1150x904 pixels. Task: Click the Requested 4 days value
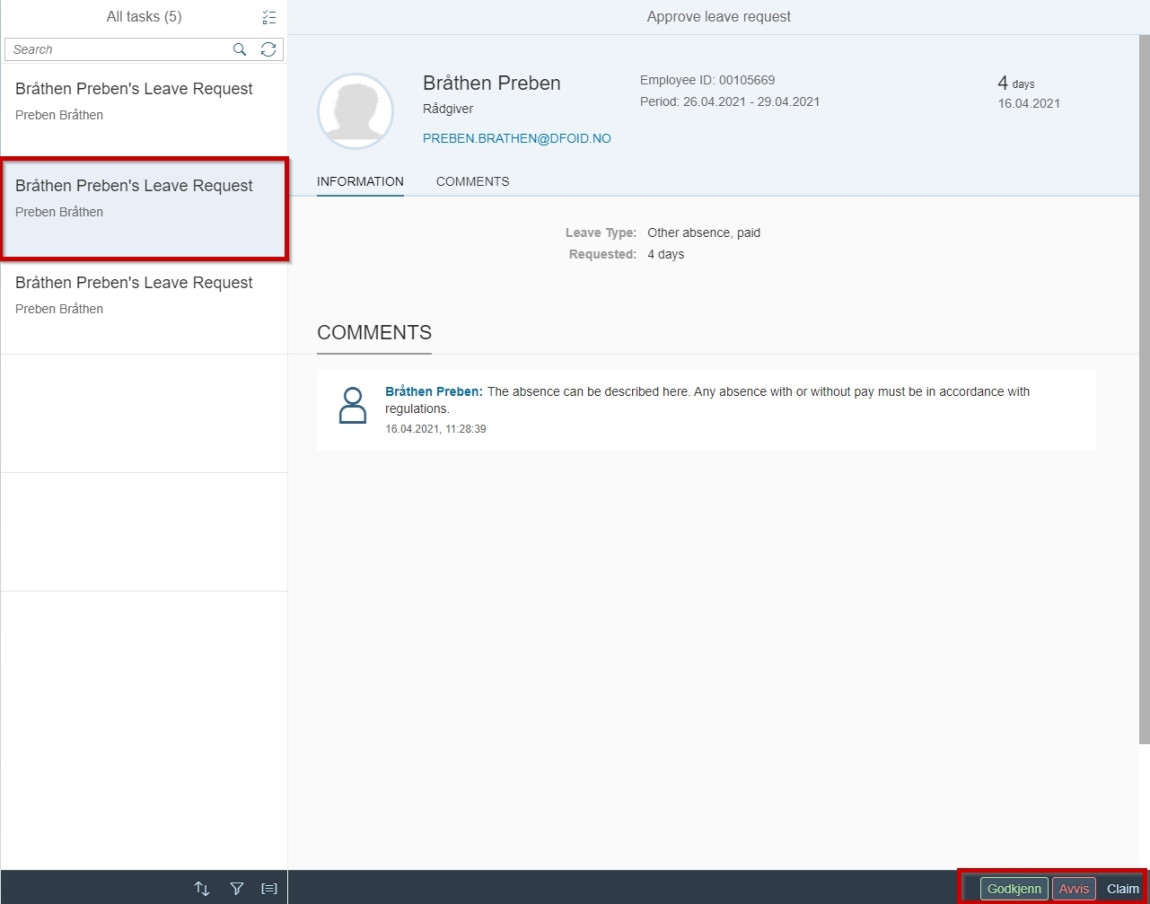pos(665,254)
